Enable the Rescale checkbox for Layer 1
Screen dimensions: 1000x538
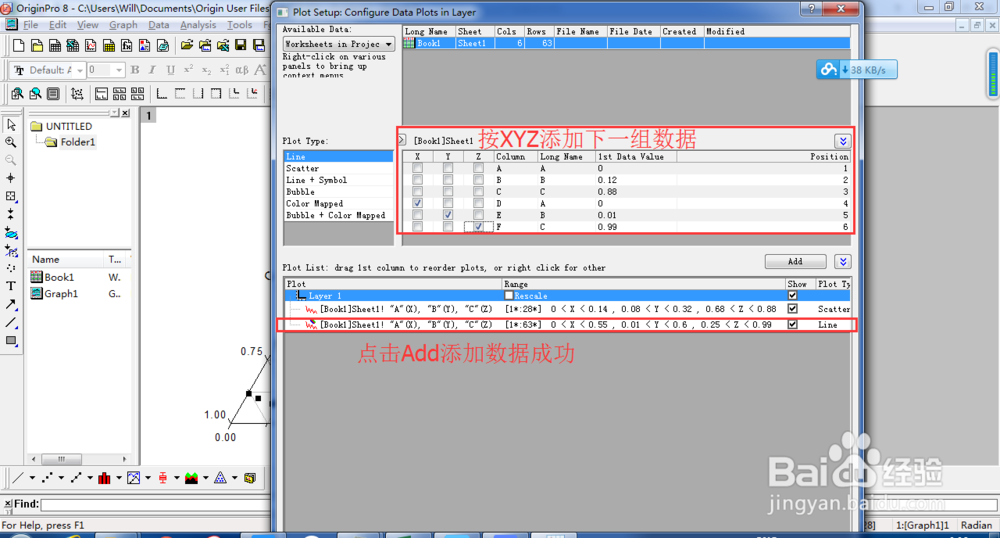point(508,296)
